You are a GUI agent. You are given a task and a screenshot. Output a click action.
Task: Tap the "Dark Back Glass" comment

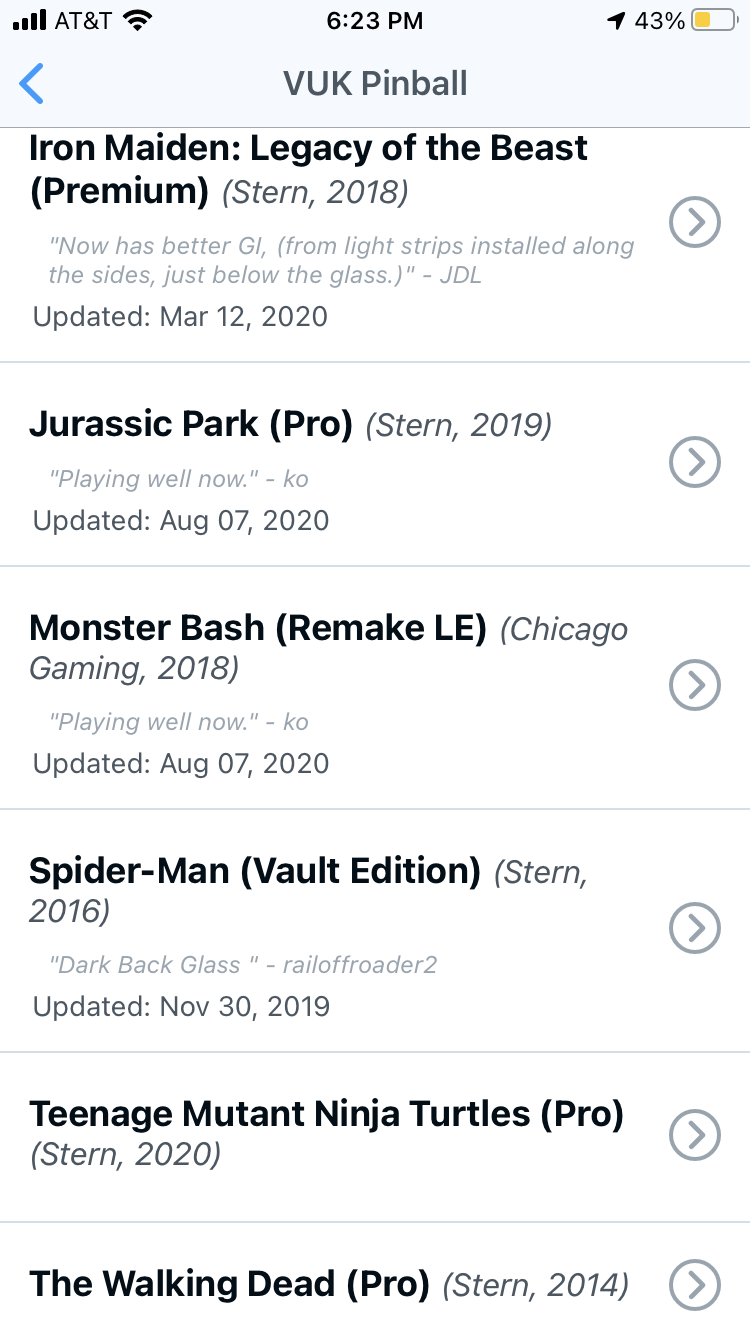243,965
